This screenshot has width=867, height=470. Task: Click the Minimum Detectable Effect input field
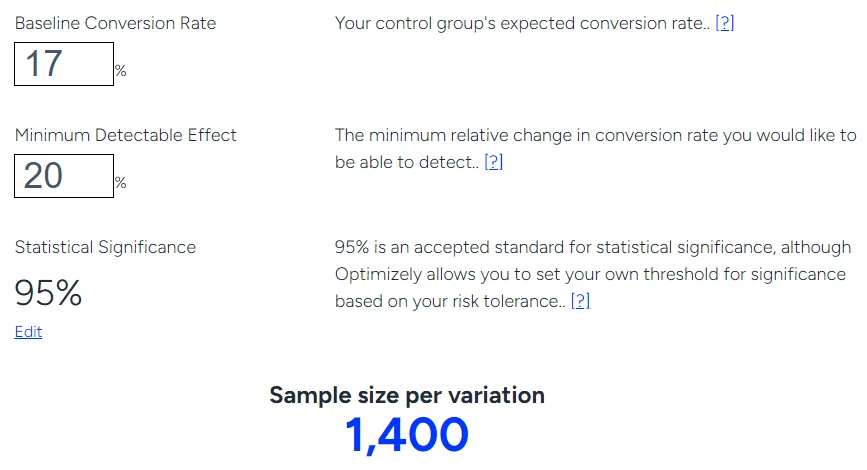(x=63, y=176)
